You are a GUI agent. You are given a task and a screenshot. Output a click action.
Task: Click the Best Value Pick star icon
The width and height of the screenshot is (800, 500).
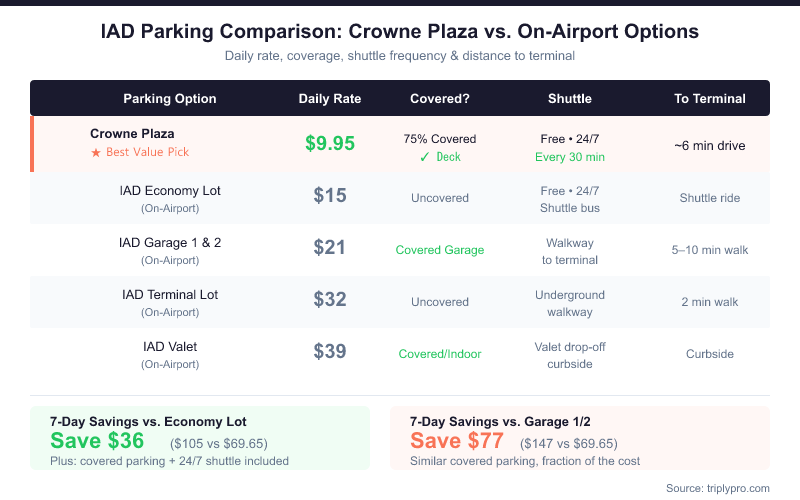(96, 152)
